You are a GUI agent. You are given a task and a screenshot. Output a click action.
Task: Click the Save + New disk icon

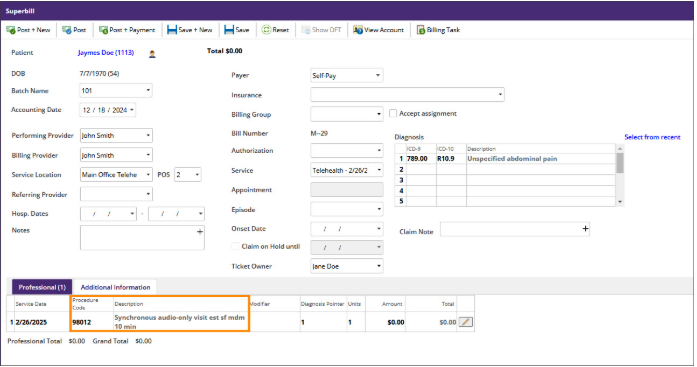(x=172, y=30)
